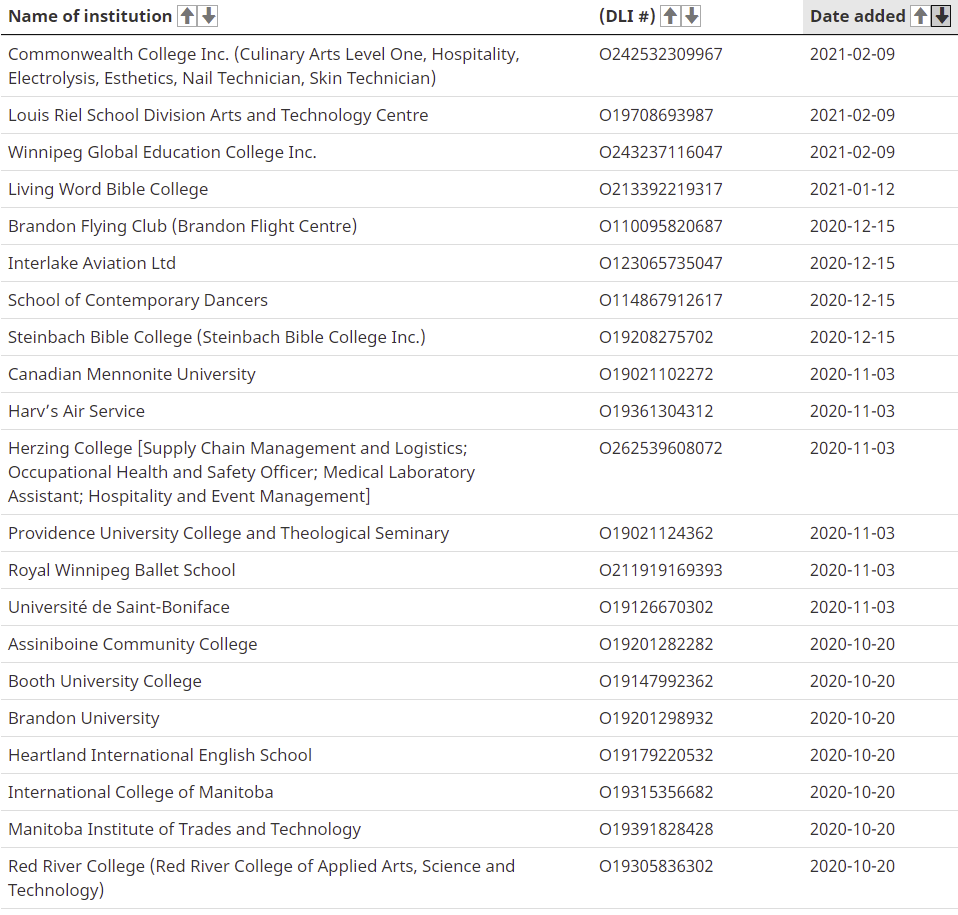Click DLI number O19361304312

tap(656, 411)
